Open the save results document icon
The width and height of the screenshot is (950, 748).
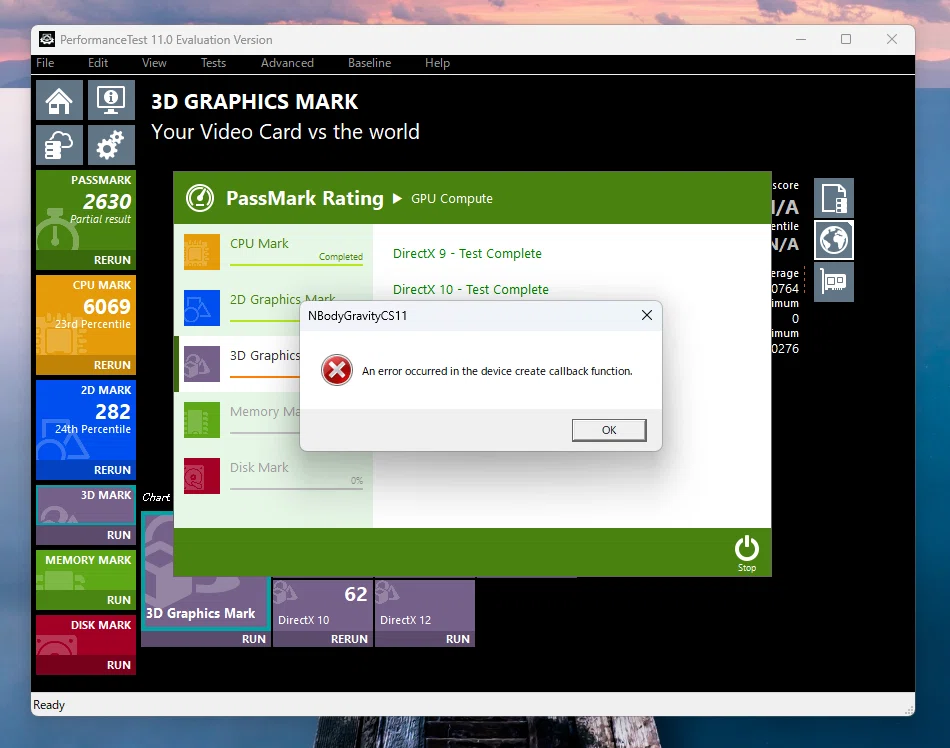[x=834, y=198]
